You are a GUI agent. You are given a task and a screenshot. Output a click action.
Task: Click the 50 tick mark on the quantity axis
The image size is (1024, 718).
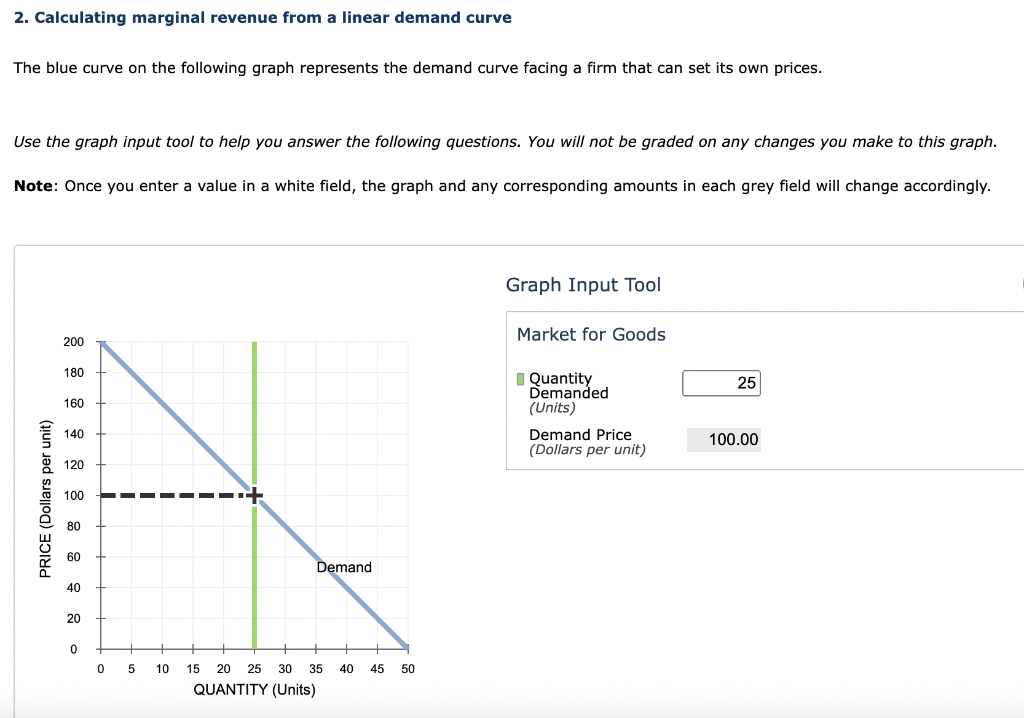click(x=407, y=668)
